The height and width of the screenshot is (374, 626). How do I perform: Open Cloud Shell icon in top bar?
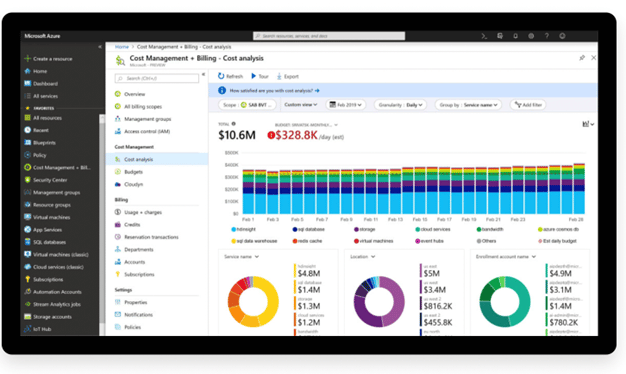(x=484, y=36)
